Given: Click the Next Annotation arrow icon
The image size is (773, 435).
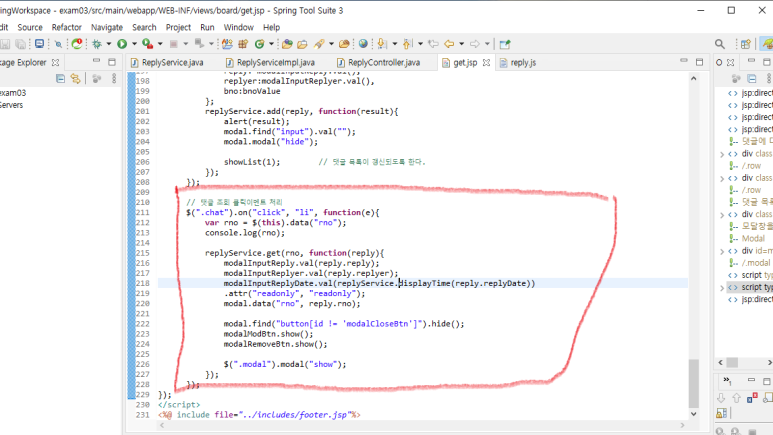Looking at the screenshot, I should (382, 44).
